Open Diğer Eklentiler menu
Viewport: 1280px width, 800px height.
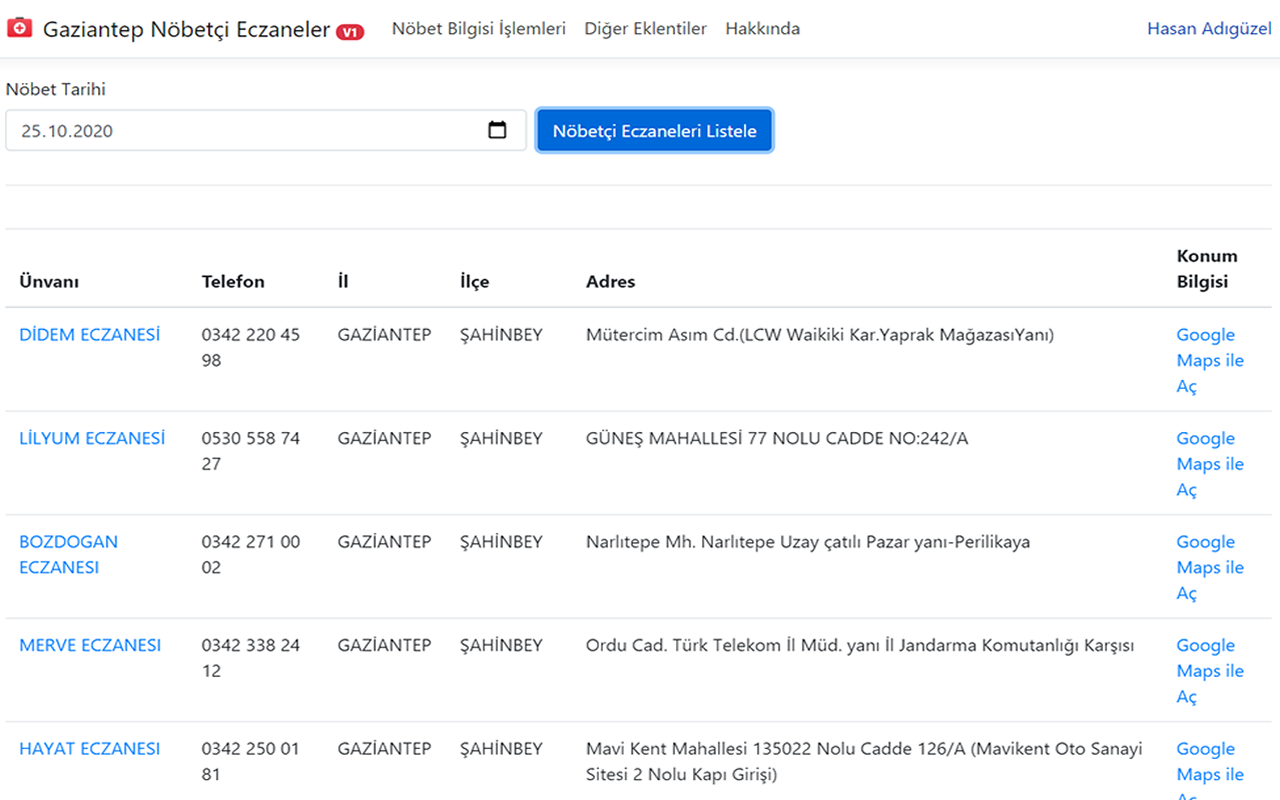(646, 29)
